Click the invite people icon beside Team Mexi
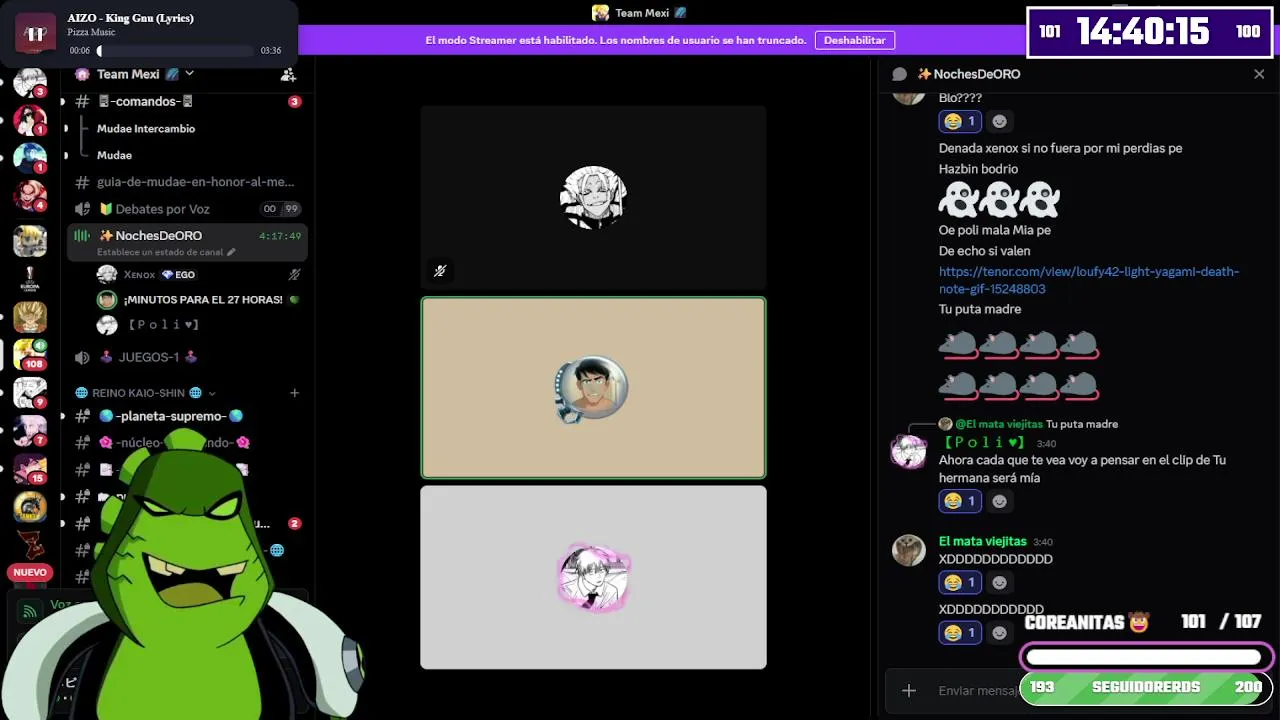This screenshot has height=720, width=1280. [288, 74]
